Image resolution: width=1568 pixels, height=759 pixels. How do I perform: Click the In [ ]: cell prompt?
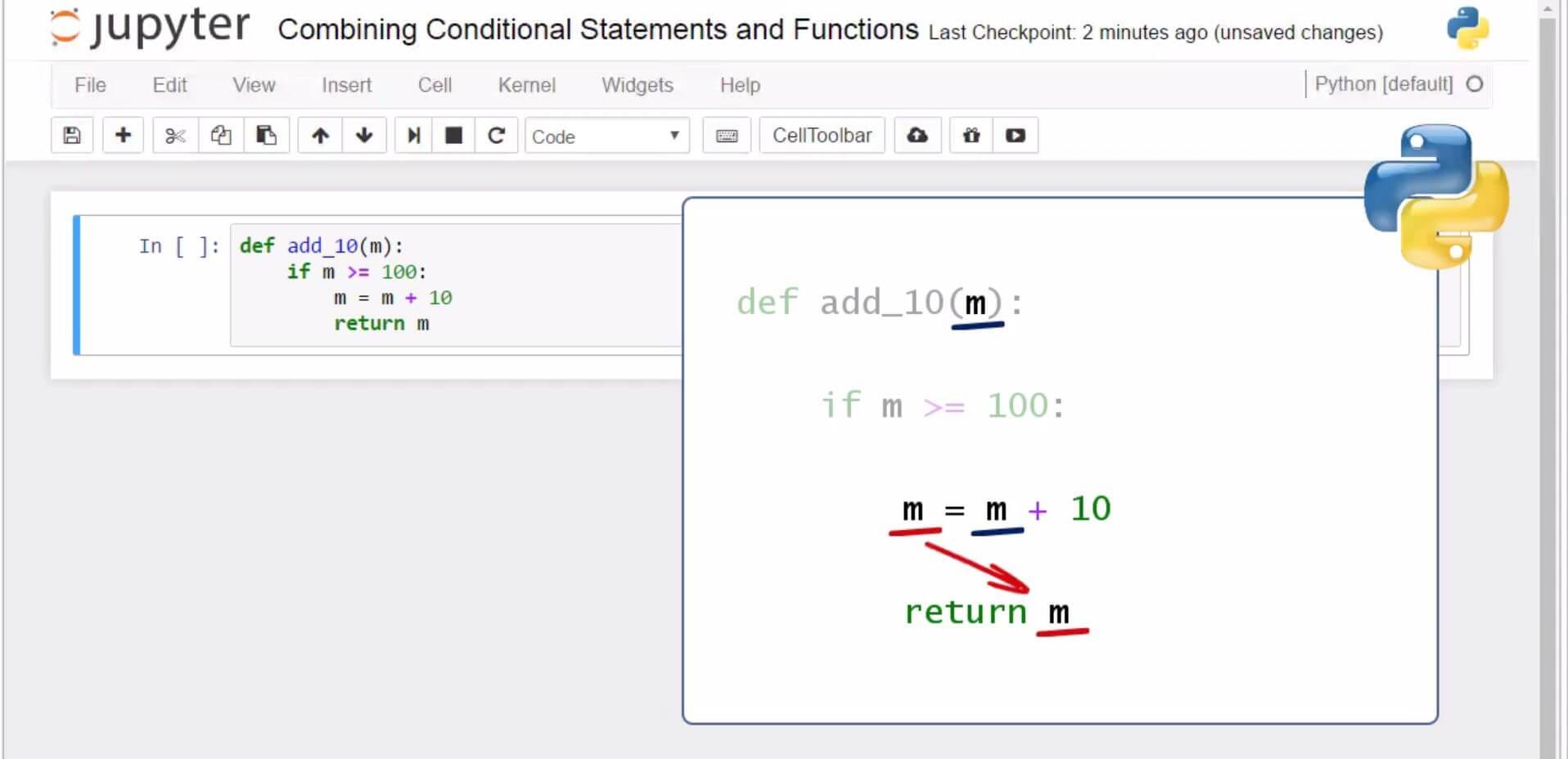tap(179, 246)
